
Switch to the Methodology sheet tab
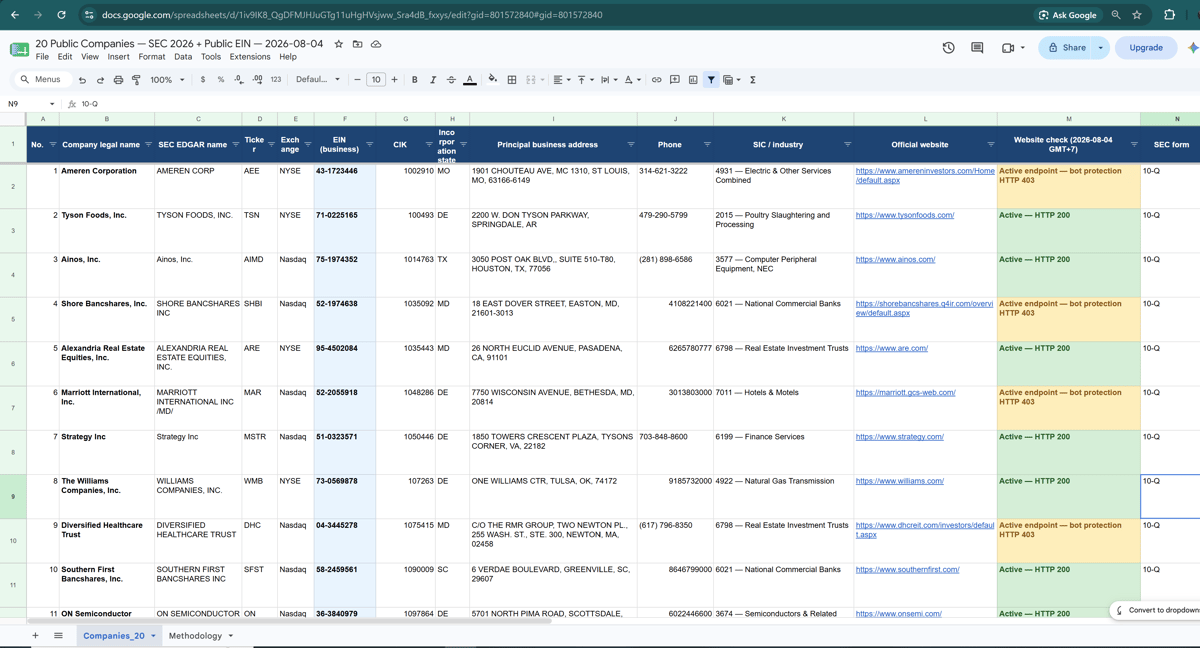[195, 636]
